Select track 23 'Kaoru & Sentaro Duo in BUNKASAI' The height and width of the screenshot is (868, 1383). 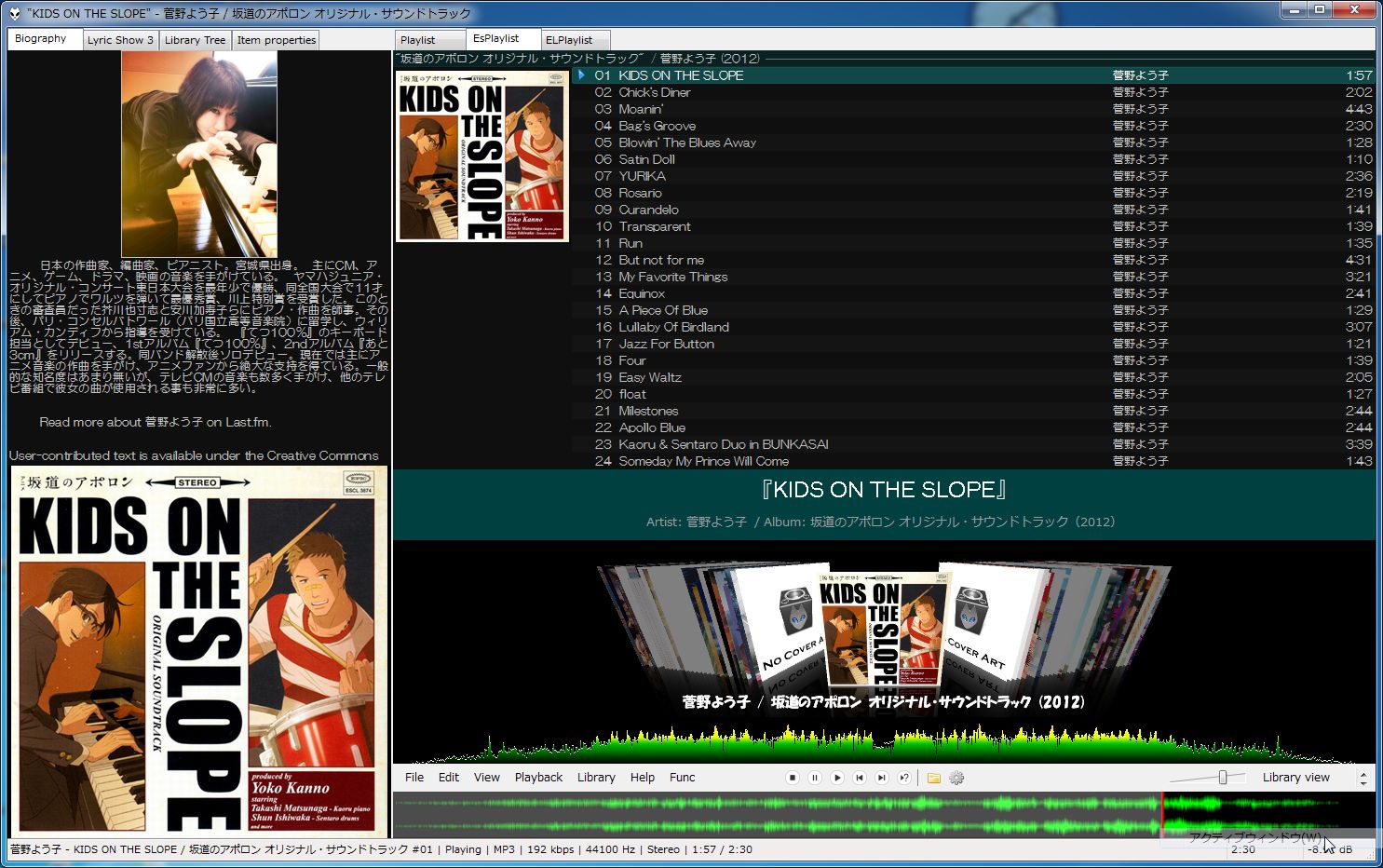(x=974, y=444)
